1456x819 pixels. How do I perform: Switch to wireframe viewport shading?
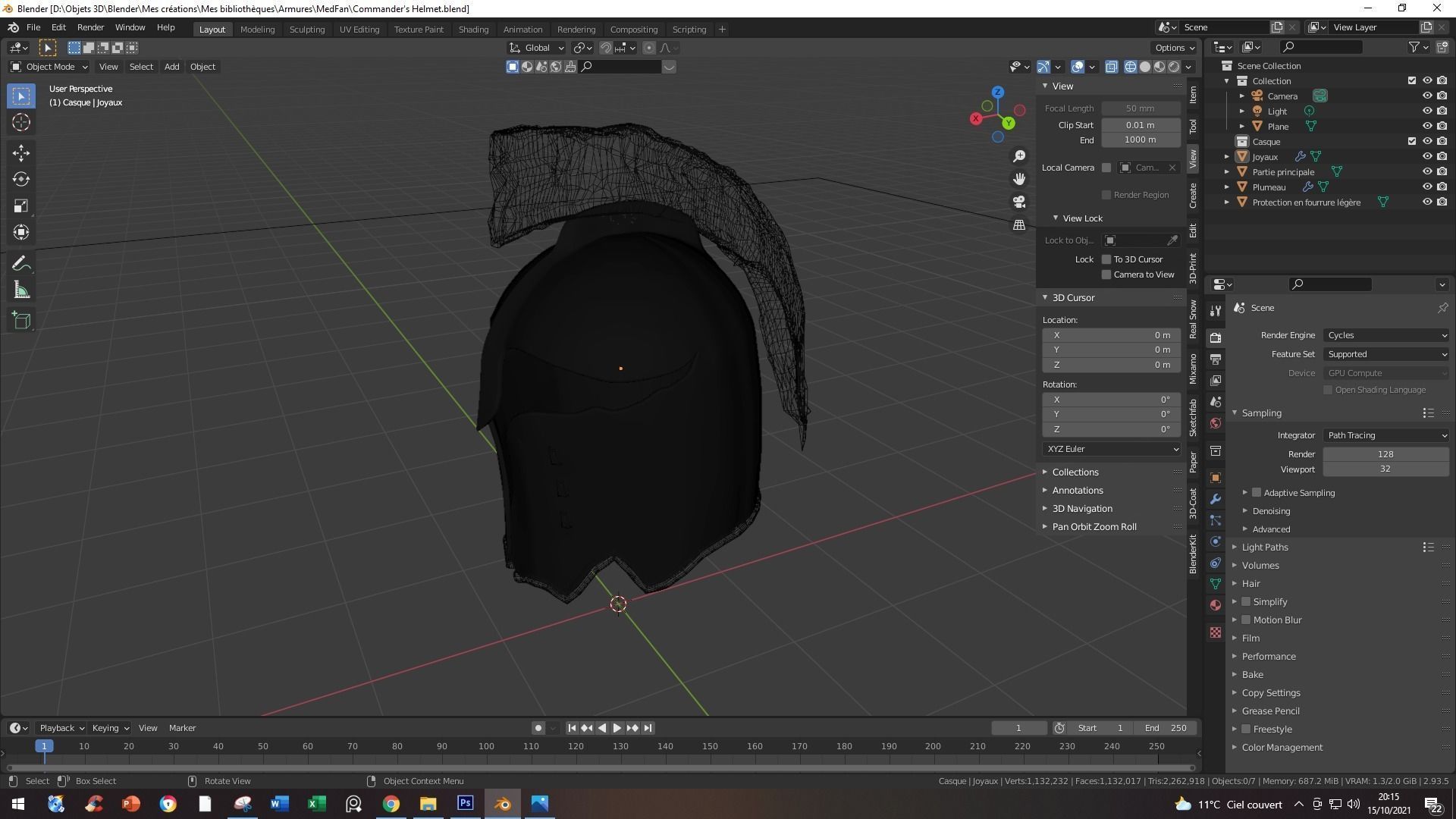pyautogui.click(x=1131, y=67)
